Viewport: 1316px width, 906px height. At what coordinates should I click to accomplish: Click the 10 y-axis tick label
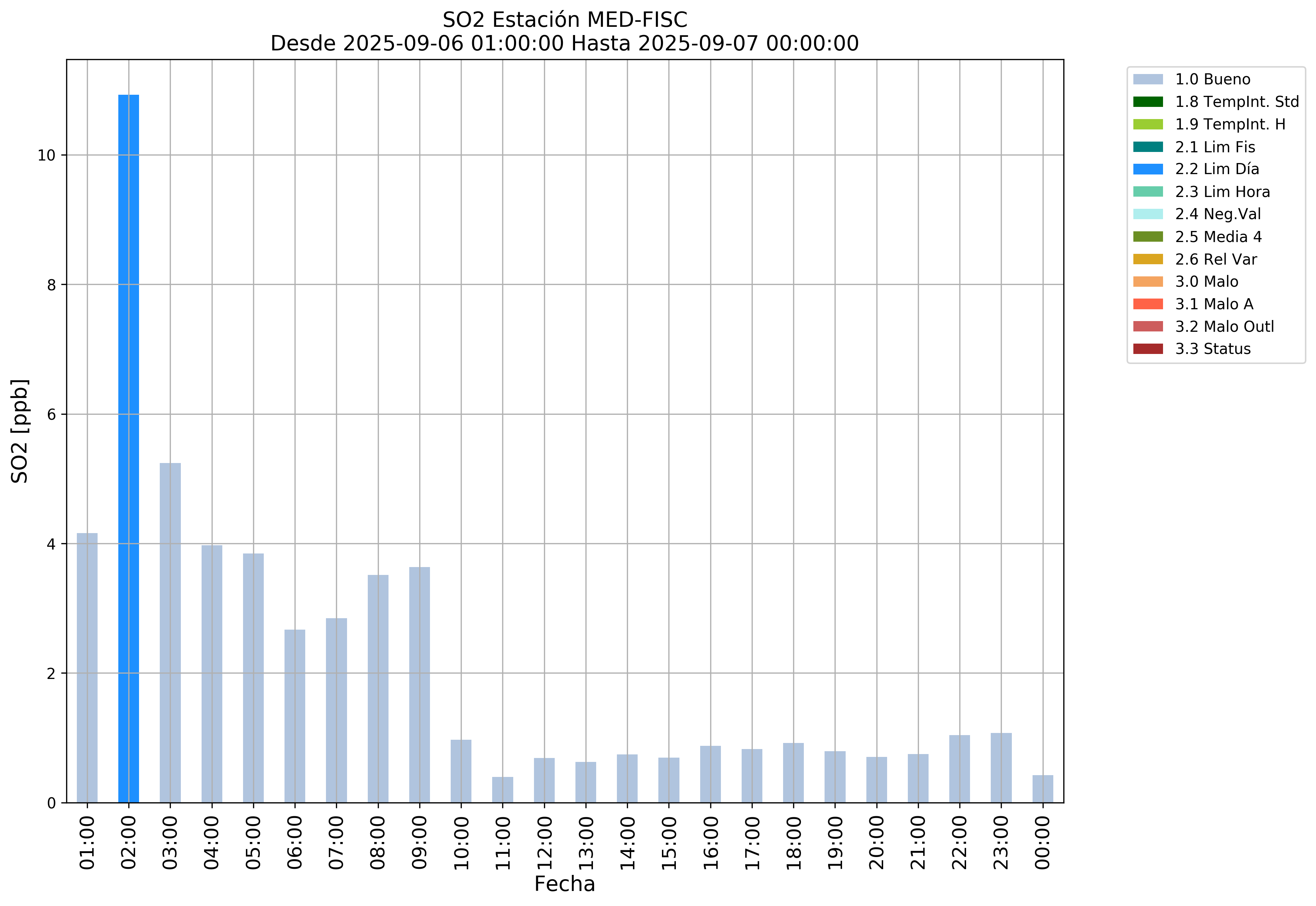coord(46,156)
